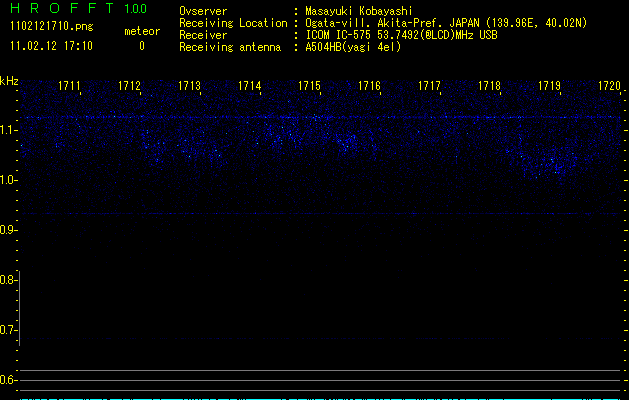Click the date stamp 11.02.12 17:10
629x400 pixels.
pos(51,46)
